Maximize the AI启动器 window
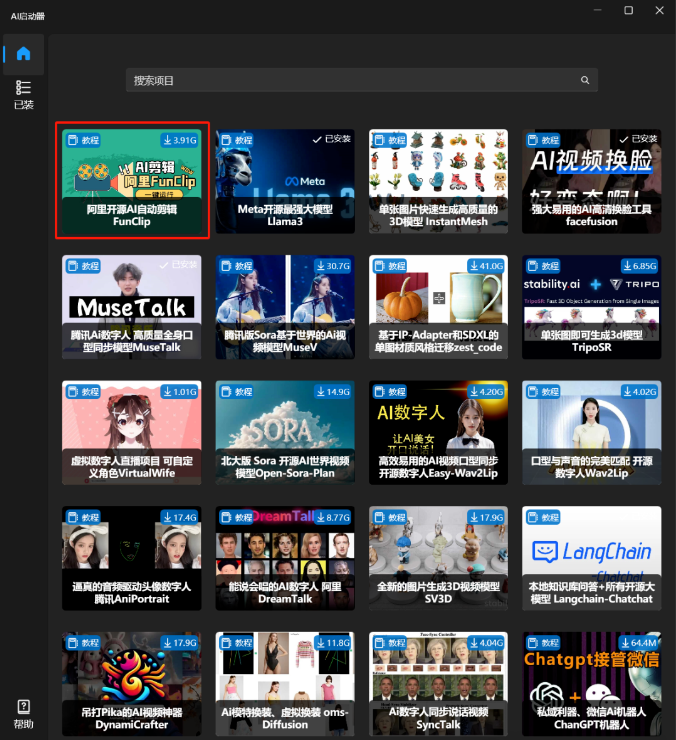The height and width of the screenshot is (740, 676). click(x=628, y=10)
